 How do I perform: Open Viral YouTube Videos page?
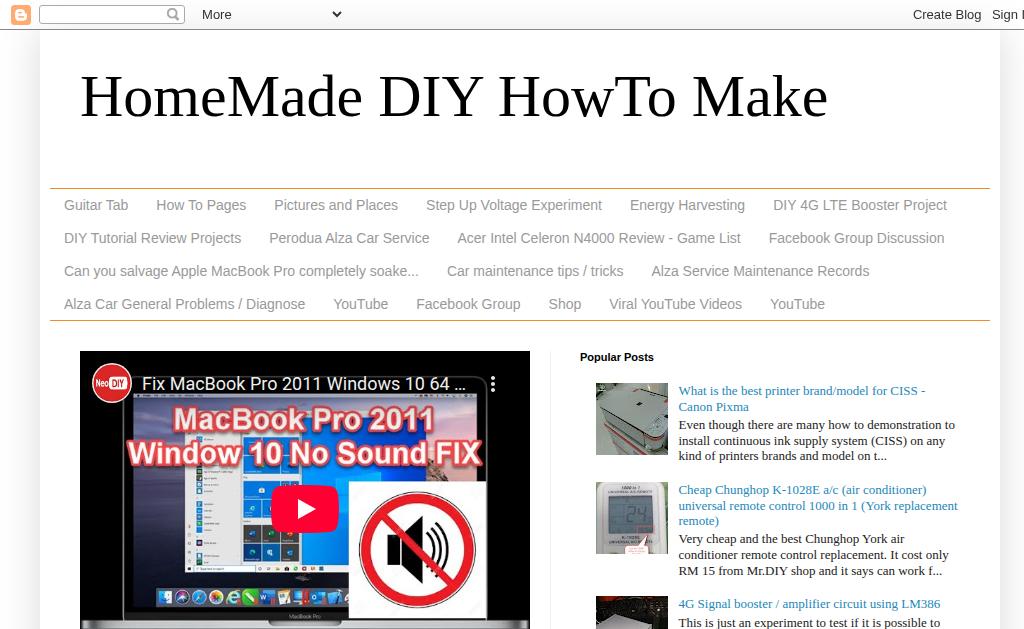(x=675, y=304)
